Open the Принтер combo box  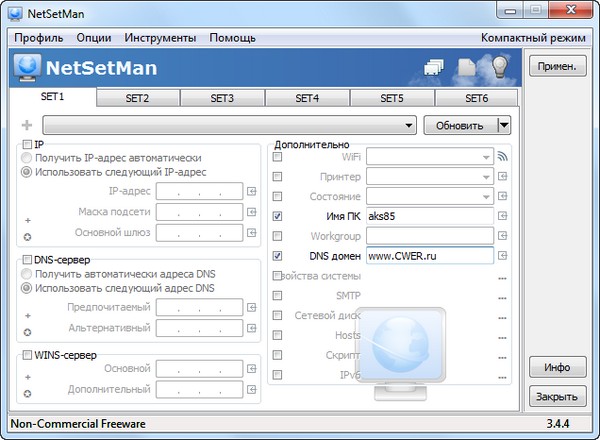tap(430, 177)
